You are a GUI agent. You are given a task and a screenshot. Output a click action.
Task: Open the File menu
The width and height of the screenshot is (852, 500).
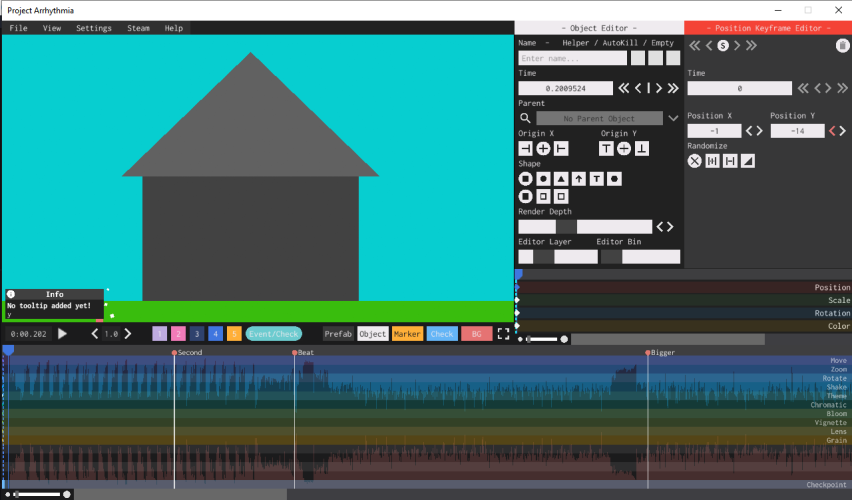pyautogui.click(x=18, y=28)
